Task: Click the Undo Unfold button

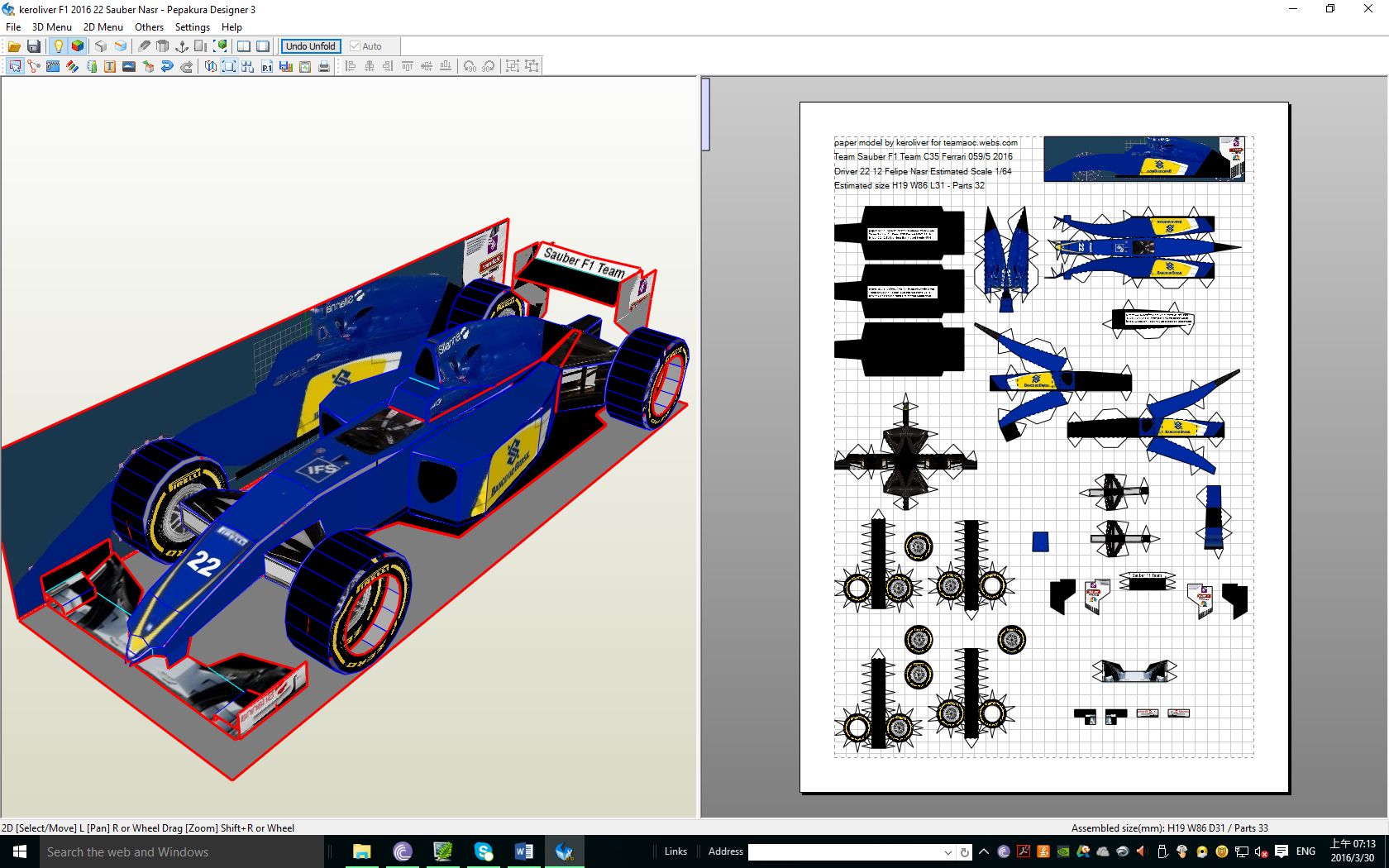Action: [x=311, y=46]
